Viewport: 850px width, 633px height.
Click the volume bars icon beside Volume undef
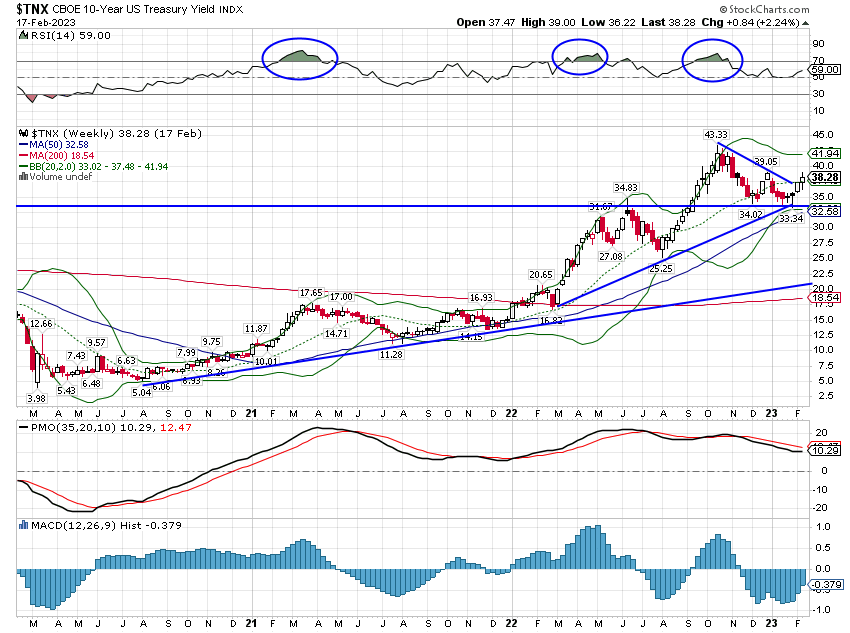click(x=23, y=177)
